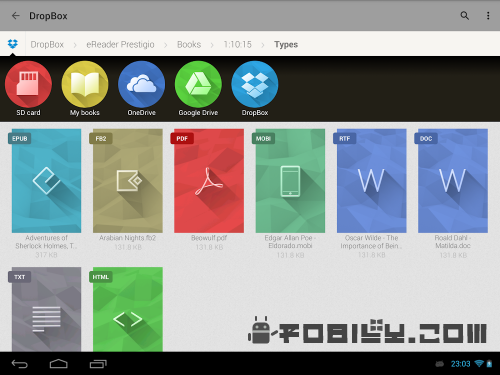500x375 pixels.
Task: Click the Dropbox logo in breadcrumb bar
Action: click(13, 44)
